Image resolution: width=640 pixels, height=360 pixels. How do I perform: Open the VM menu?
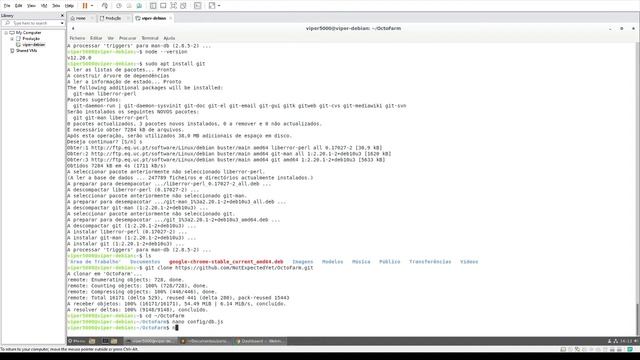(44, 6)
